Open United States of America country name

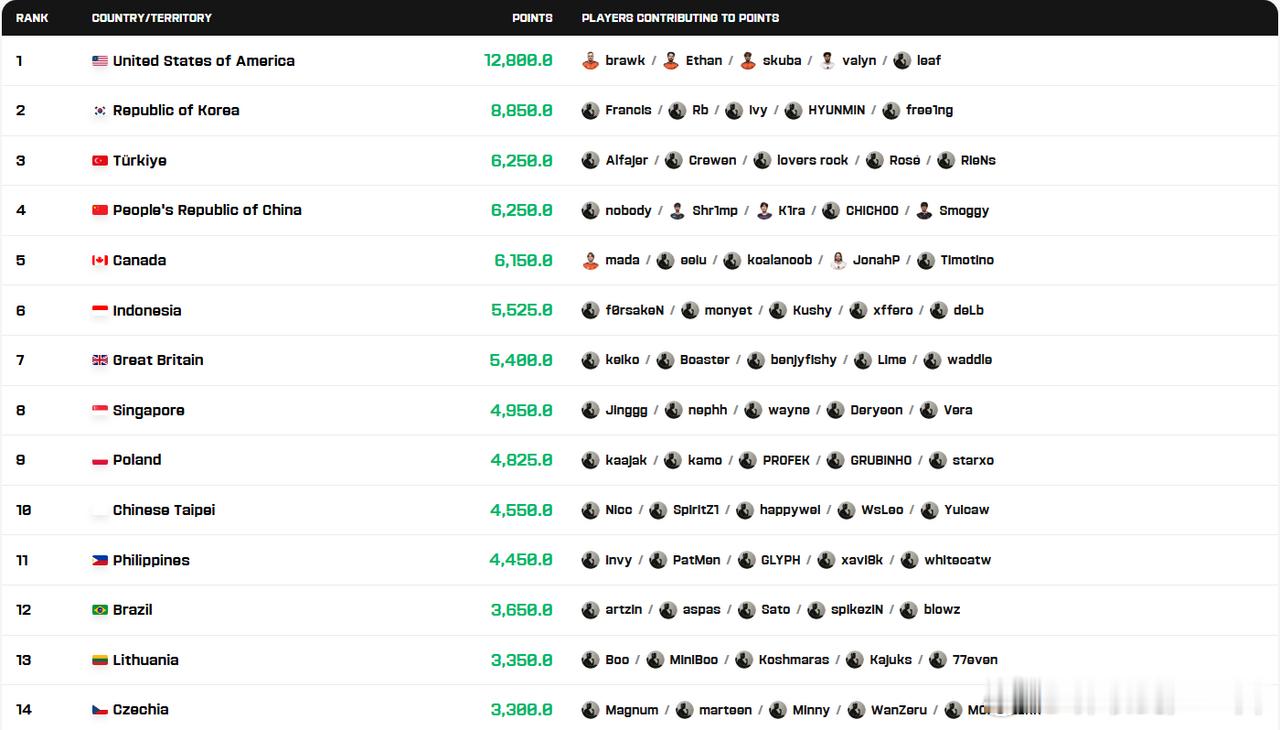[x=204, y=61]
